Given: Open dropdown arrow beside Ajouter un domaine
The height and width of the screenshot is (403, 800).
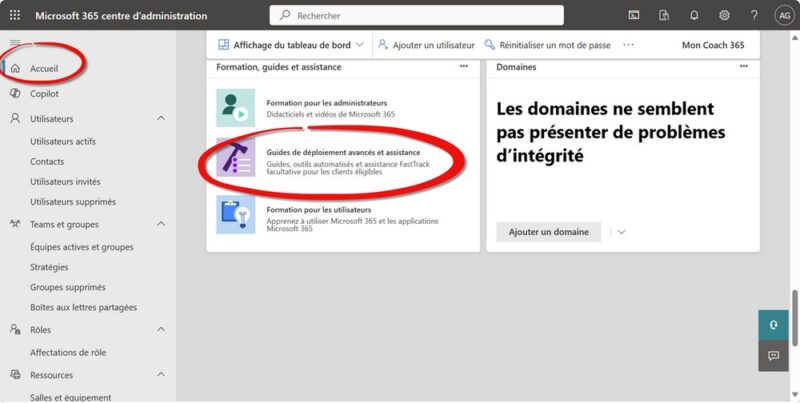Looking at the screenshot, I should pos(621,232).
